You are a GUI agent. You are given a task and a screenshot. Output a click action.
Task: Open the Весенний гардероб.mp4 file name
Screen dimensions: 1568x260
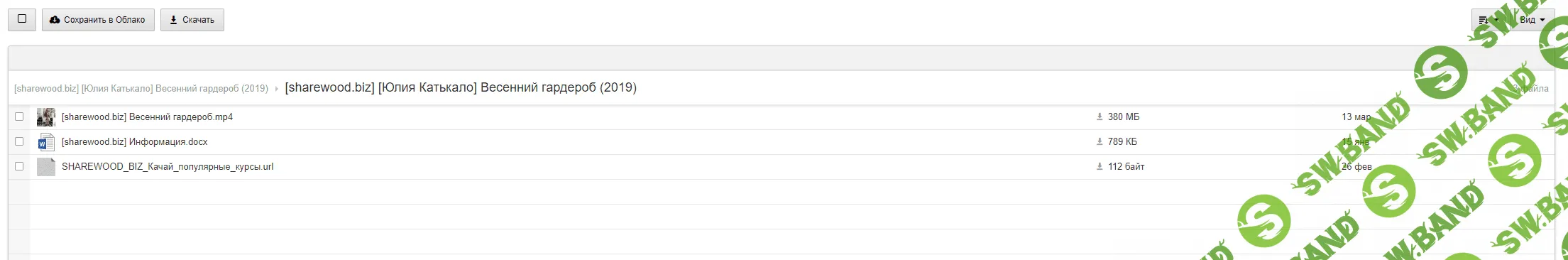click(x=147, y=117)
